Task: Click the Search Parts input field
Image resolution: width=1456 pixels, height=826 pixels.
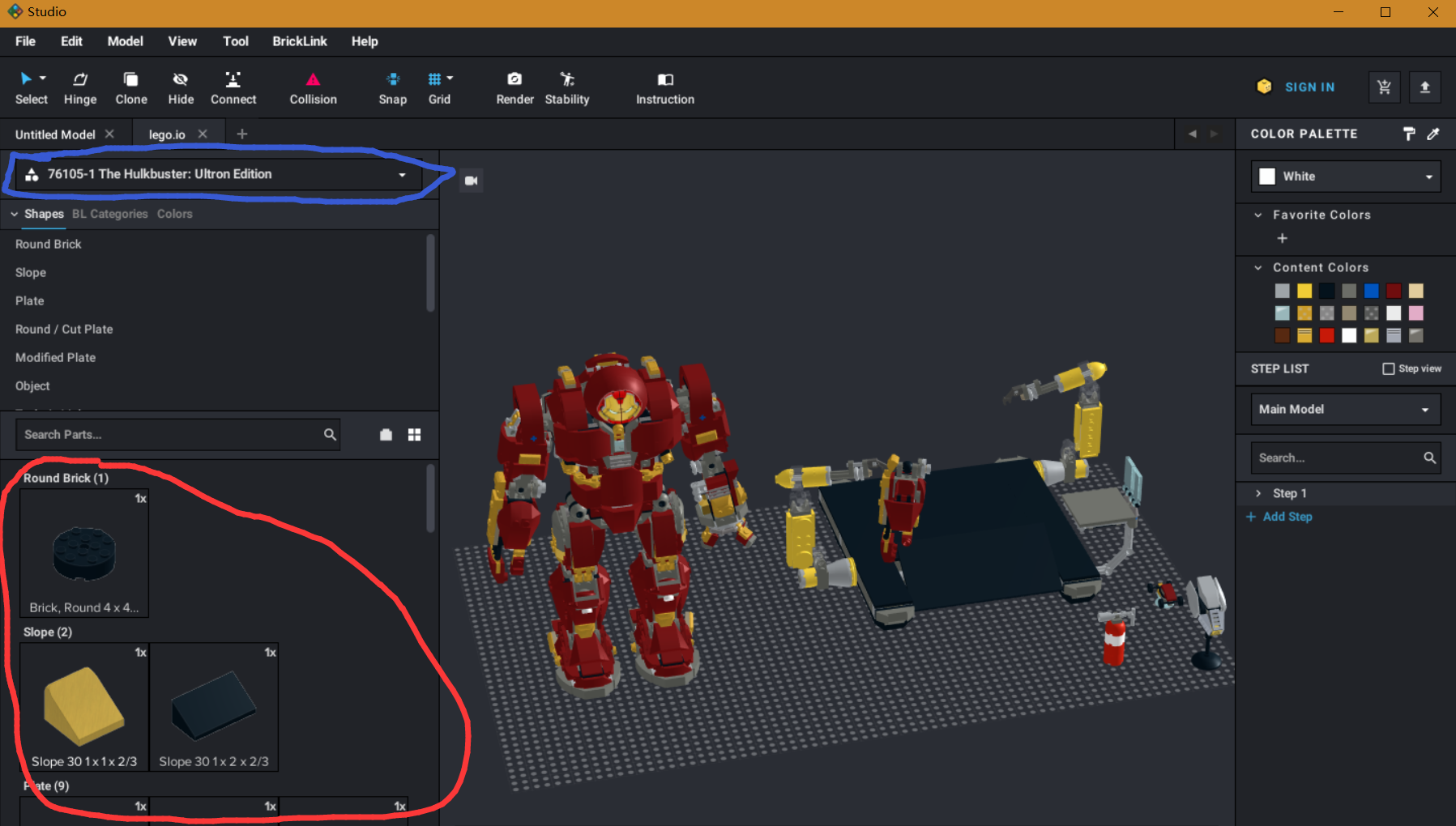Action: coord(170,435)
